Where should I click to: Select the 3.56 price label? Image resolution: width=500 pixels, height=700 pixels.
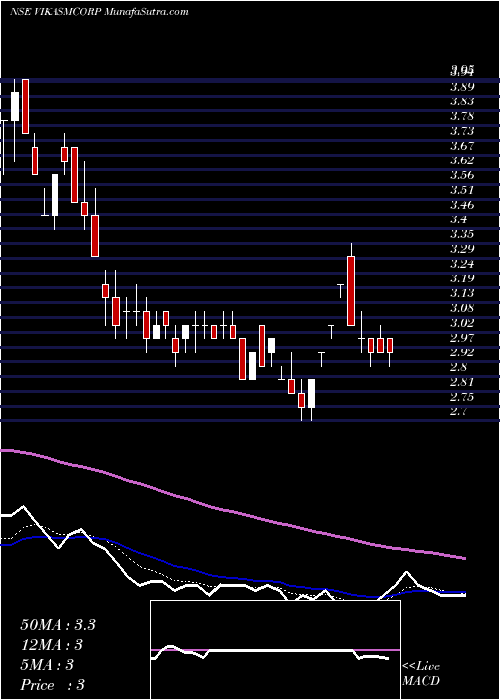[x=462, y=175]
